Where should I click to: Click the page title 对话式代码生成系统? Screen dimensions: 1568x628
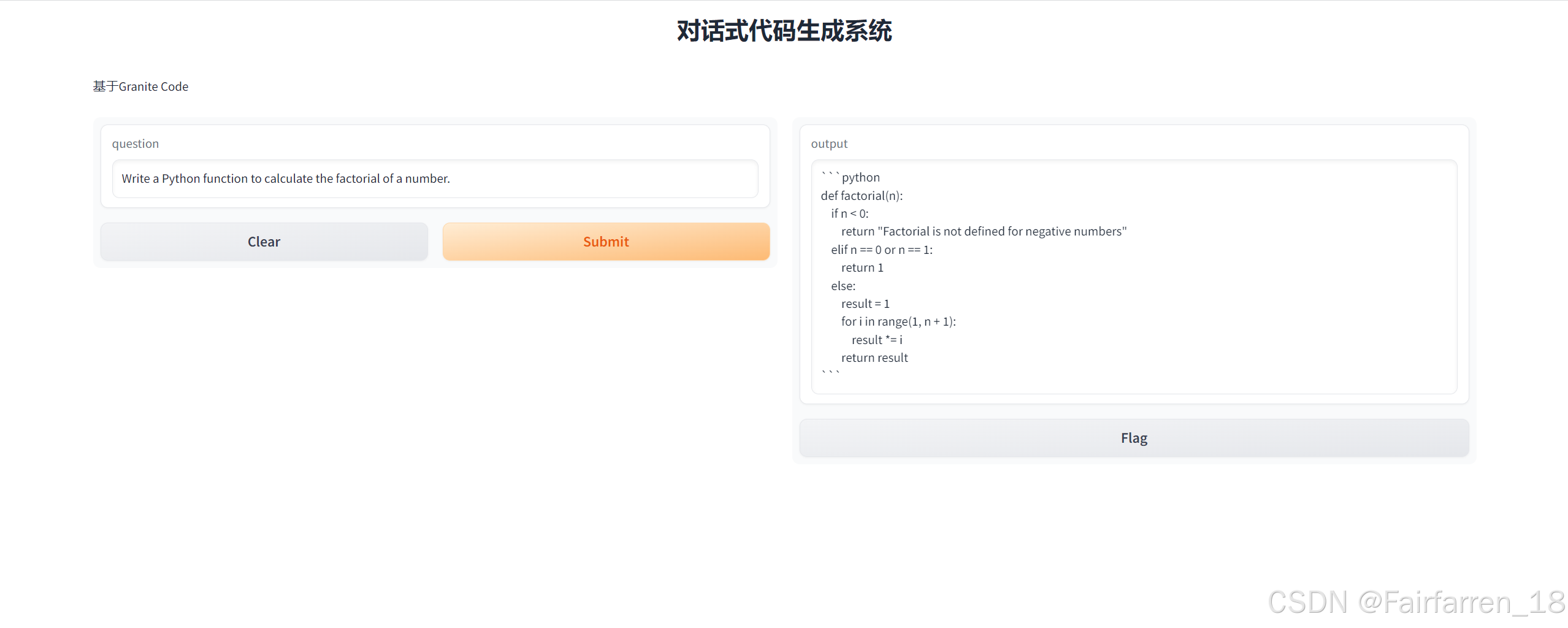click(x=784, y=31)
